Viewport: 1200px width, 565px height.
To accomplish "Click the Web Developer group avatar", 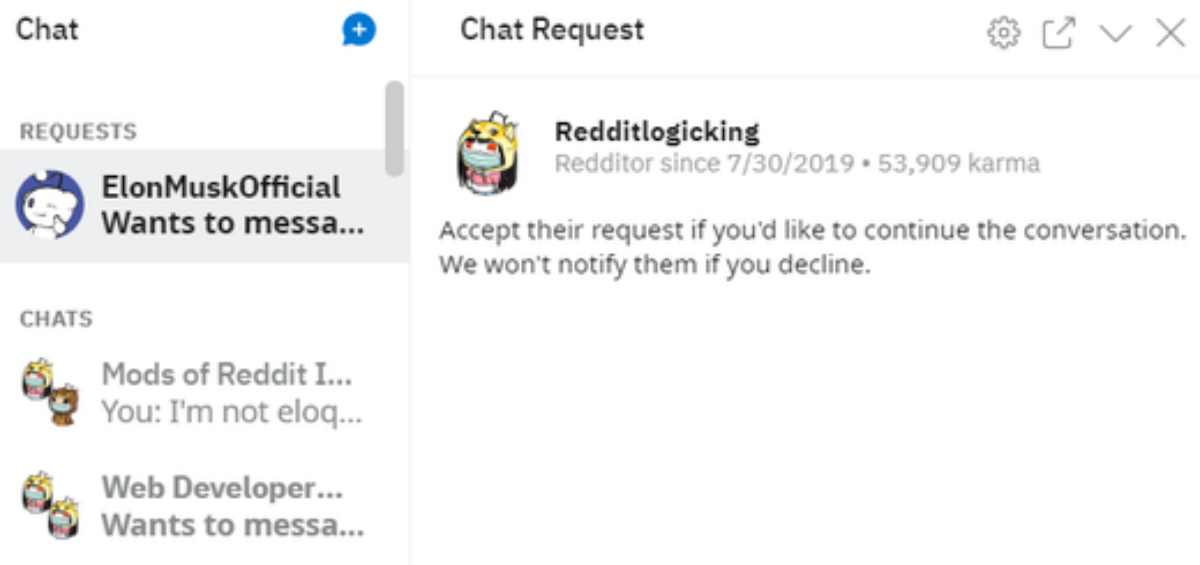I will click(50, 506).
